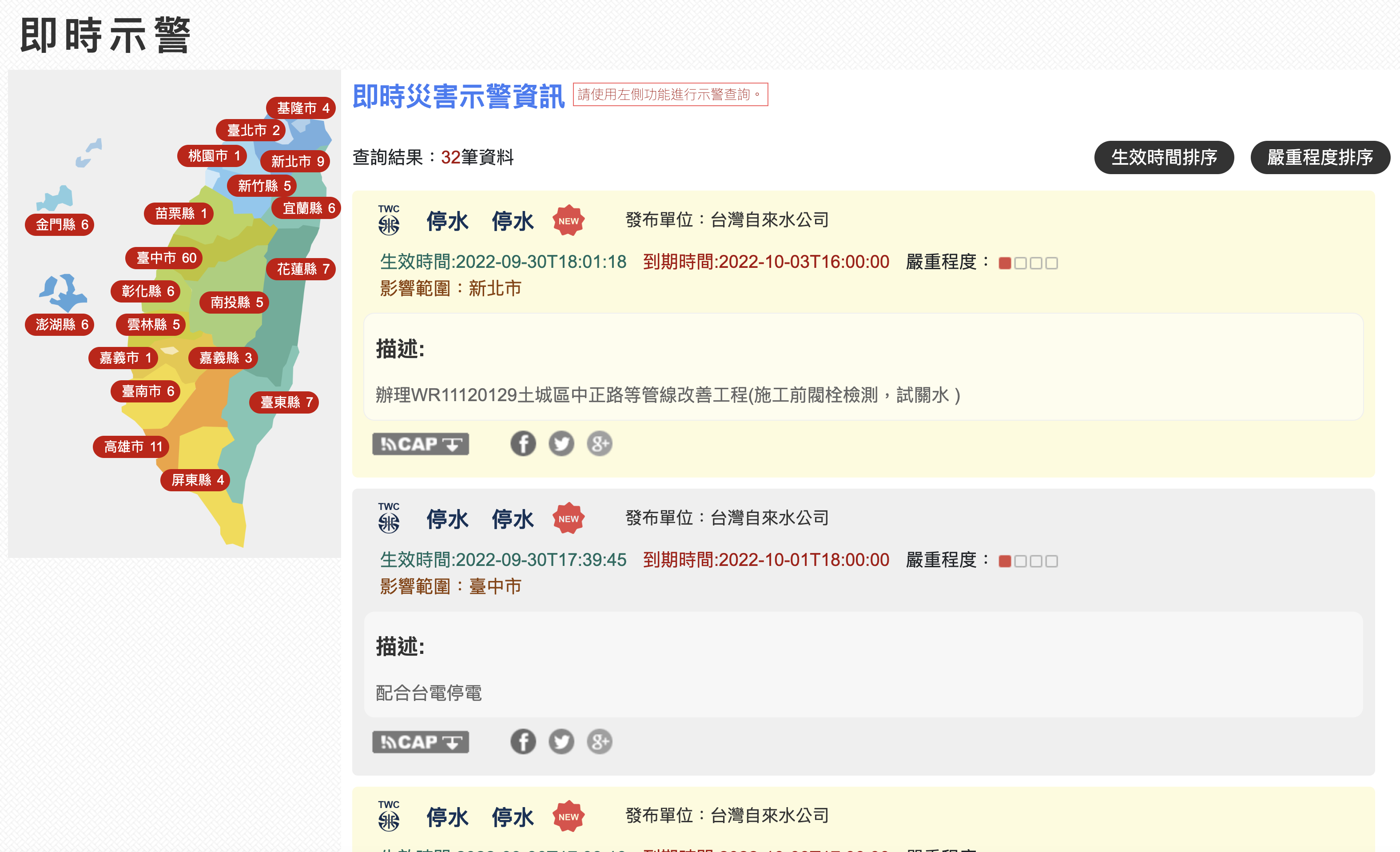Sort results by 嚴重程度排序
The image size is (1400, 852).
[x=1319, y=157]
